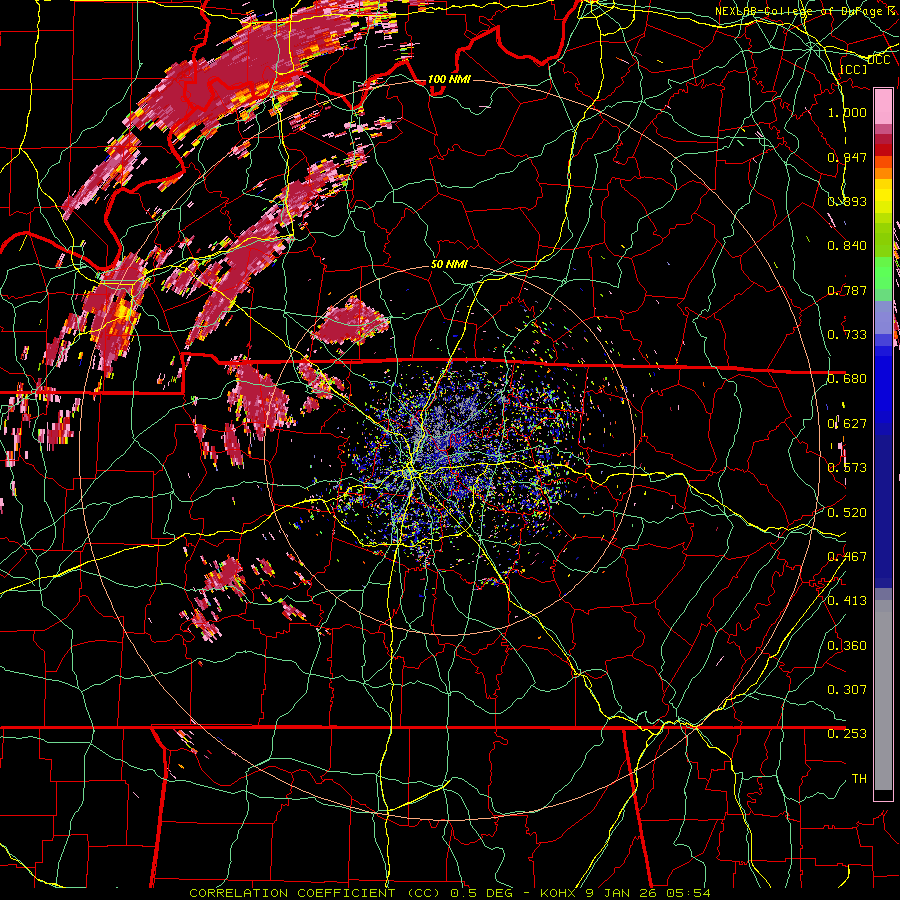Viewport: 900px width, 900px height.
Task: Click the 100 NMI range ring label
Action: [x=449, y=79]
